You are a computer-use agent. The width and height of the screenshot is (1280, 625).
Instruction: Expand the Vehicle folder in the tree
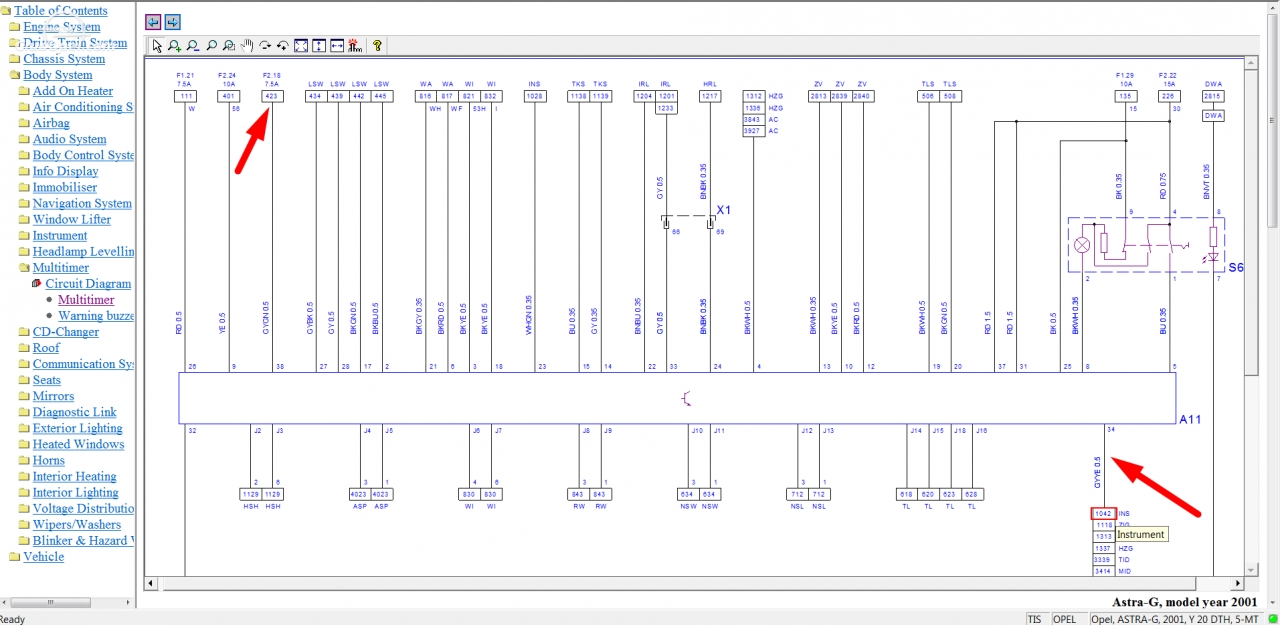click(15, 557)
